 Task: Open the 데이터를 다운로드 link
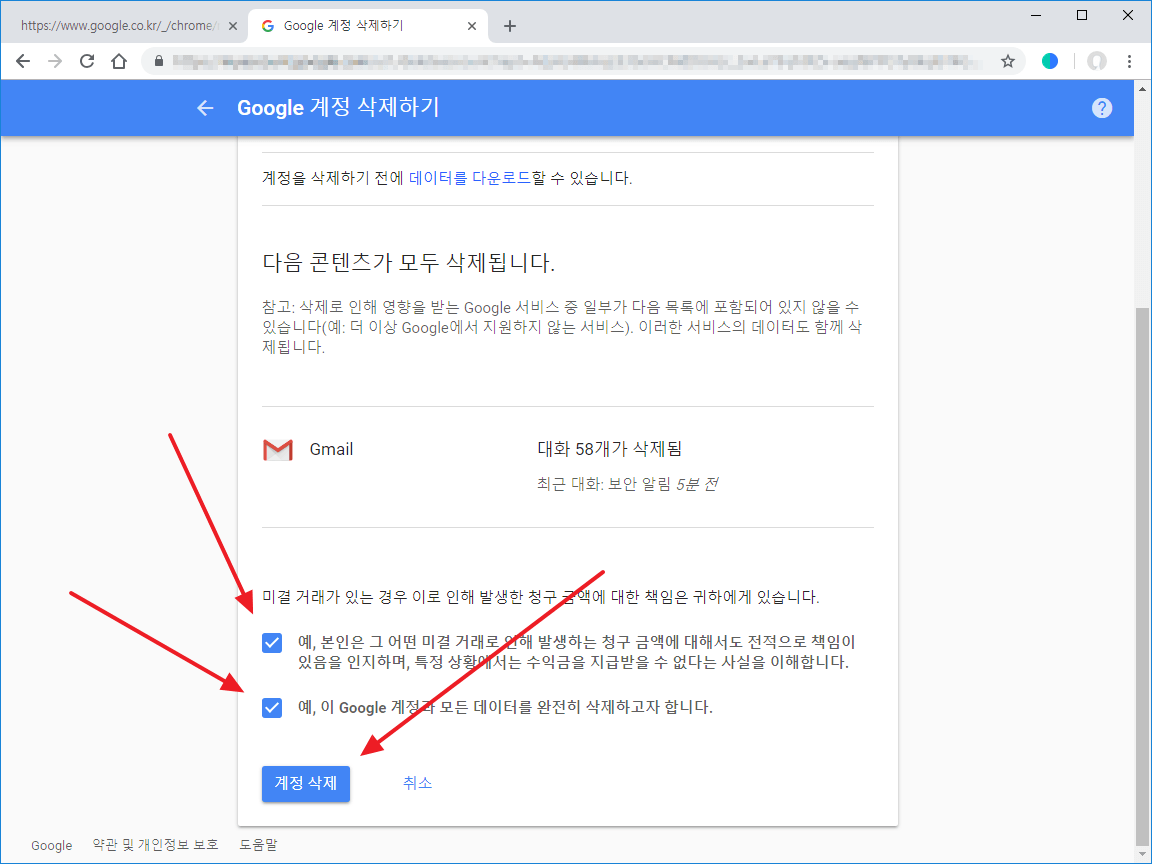coord(469,178)
